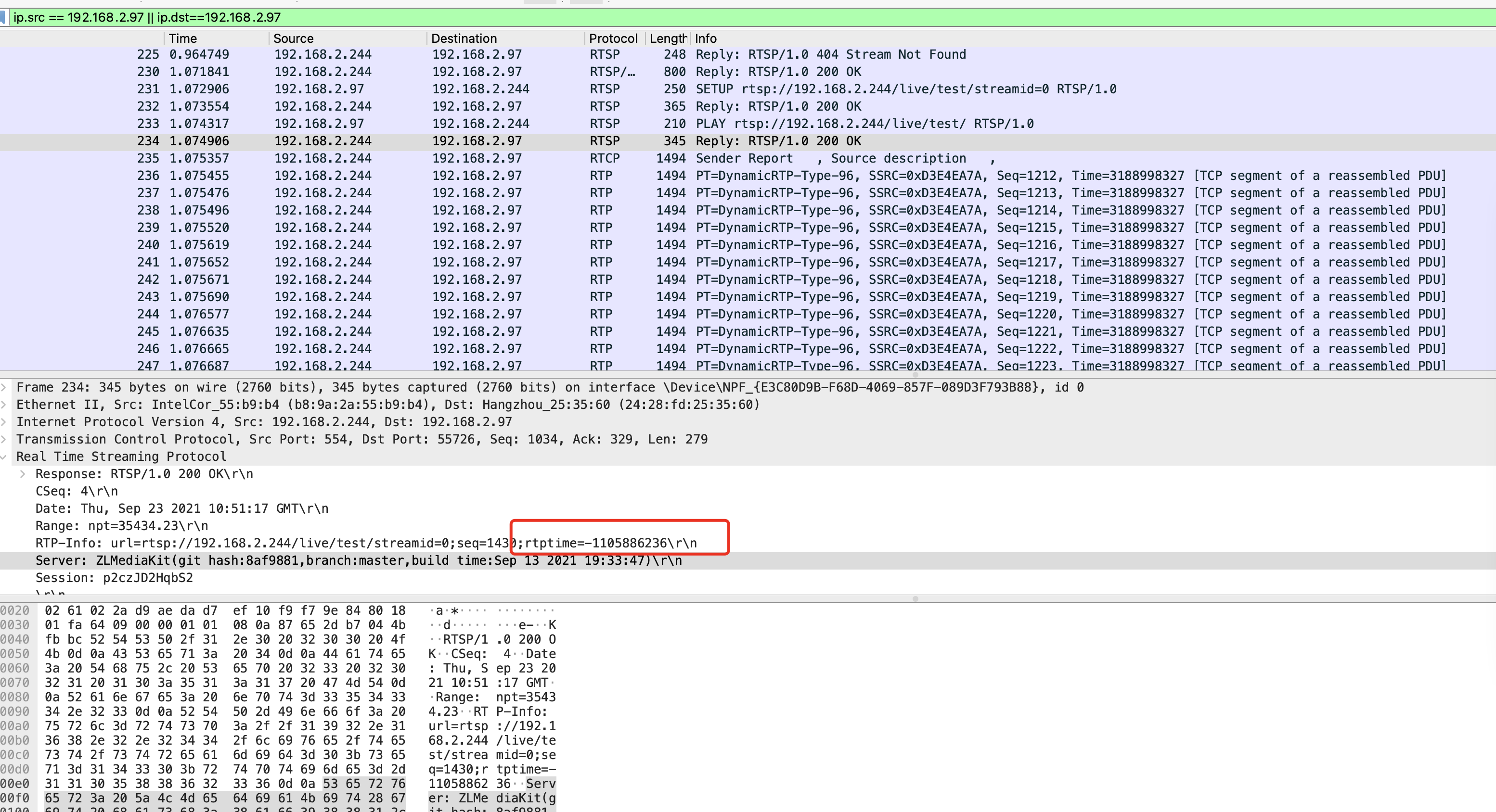
Task: Expand Internet Protocol Version 4 section
Action: point(4,422)
